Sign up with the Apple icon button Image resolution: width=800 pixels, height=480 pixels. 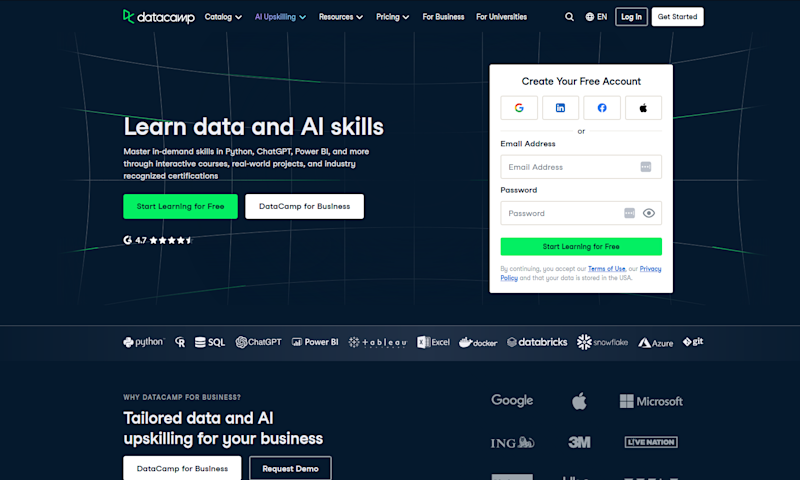tap(643, 108)
